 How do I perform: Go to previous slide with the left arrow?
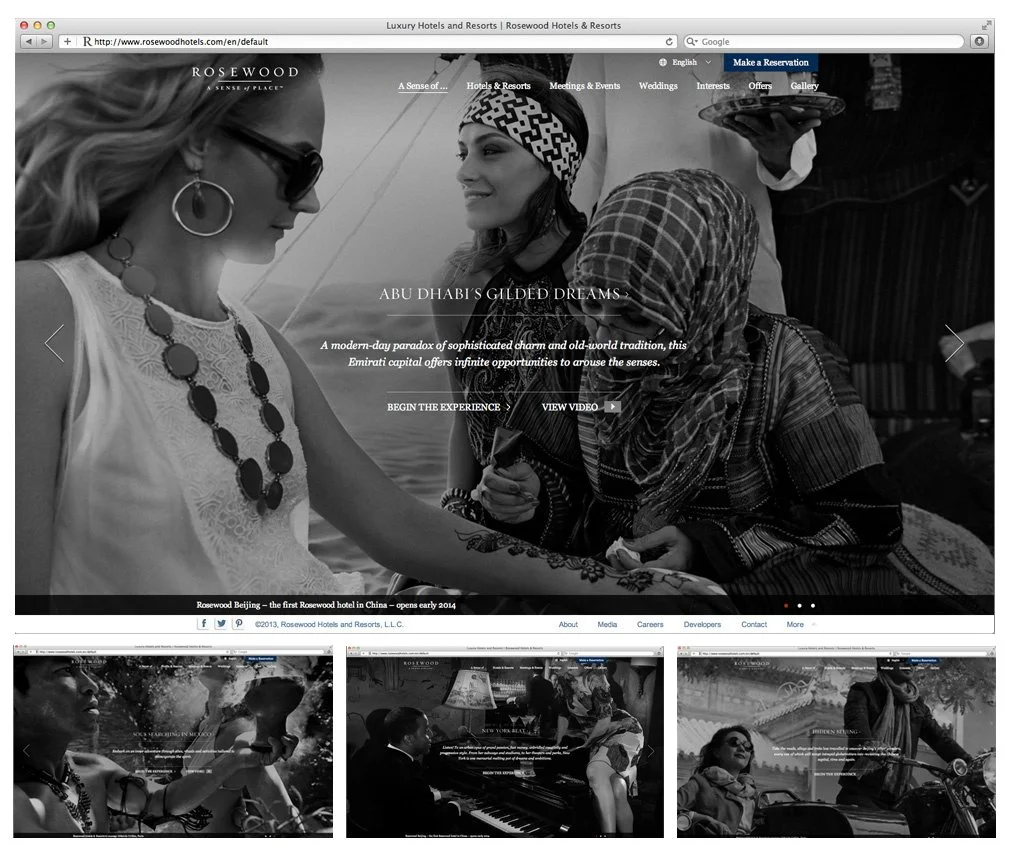click(54, 343)
